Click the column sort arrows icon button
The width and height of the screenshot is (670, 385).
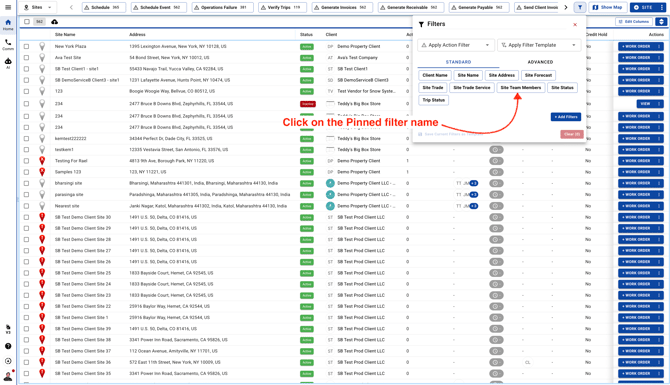pyautogui.click(x=661, y=22)
